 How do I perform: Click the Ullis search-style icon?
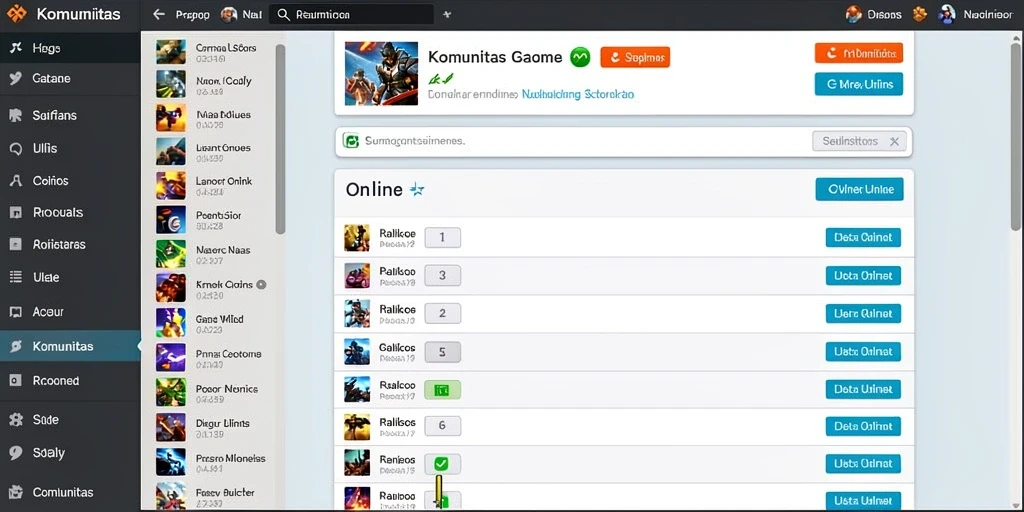tap(16, 148)
